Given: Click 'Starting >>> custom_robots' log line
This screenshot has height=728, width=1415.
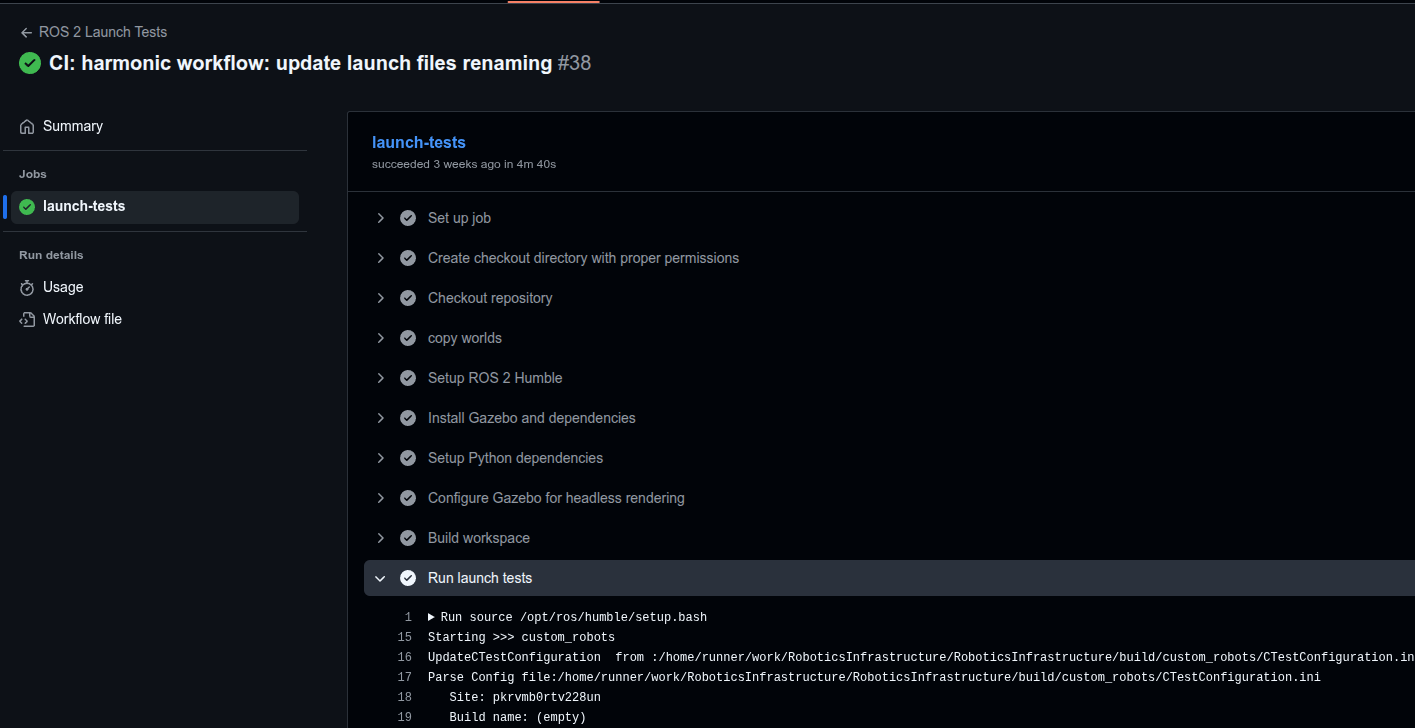Looking at the screenshot, I should [x=521, y=637].
